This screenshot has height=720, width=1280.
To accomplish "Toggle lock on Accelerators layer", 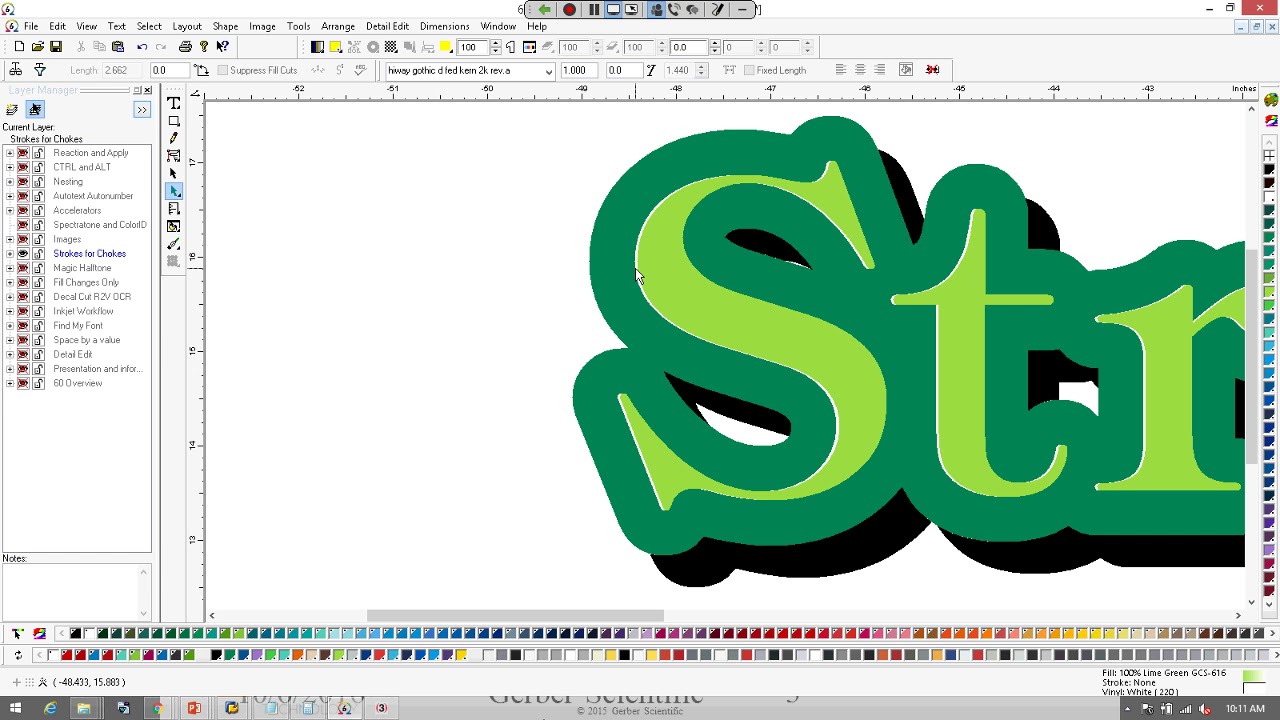I will [x=38, y=211].
